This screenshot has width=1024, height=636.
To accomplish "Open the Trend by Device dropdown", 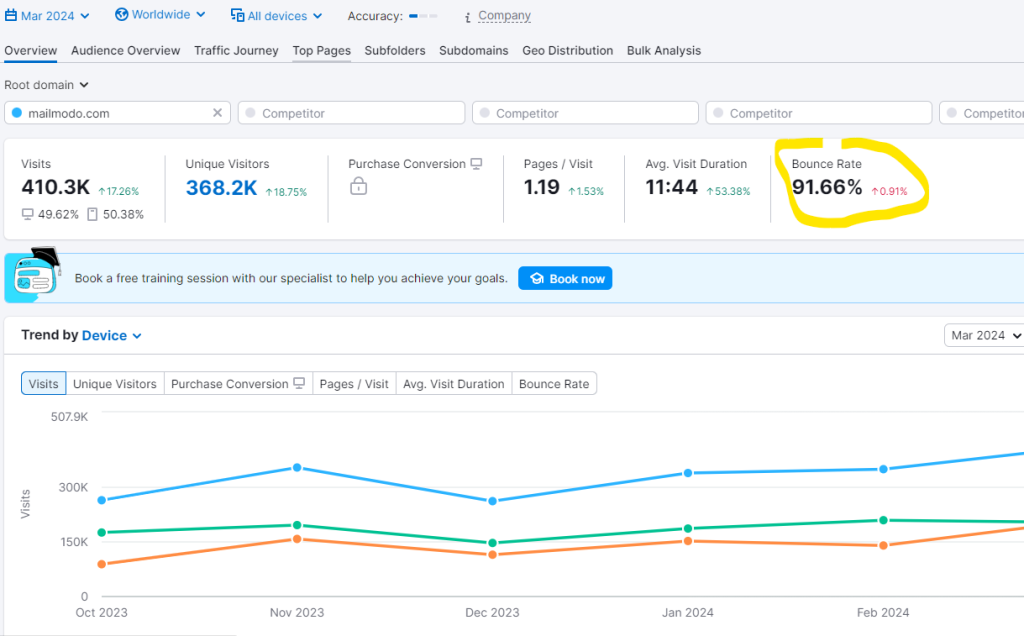I will point(111,336).
